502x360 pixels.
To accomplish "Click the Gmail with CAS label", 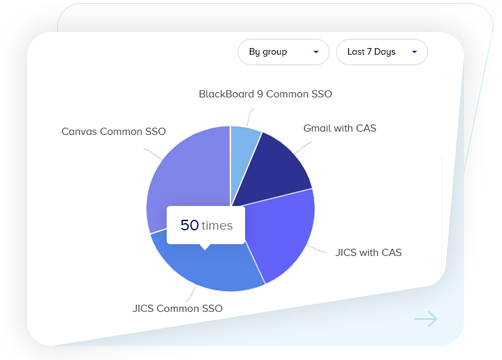I will click(340, 128).
